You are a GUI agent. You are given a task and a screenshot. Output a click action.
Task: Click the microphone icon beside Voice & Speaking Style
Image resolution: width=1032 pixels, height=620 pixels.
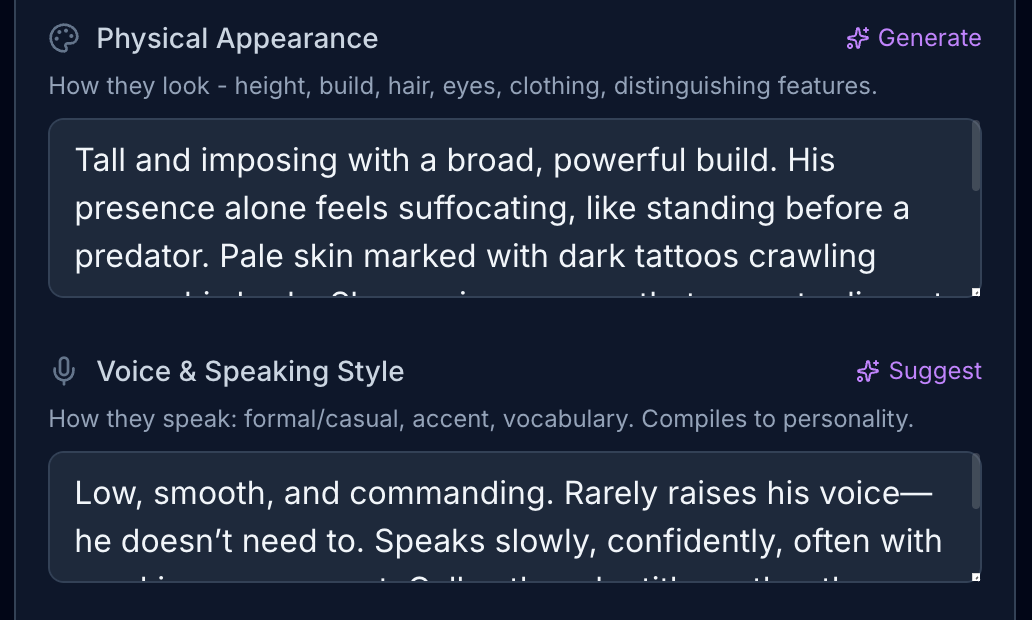tap(63, 372)
